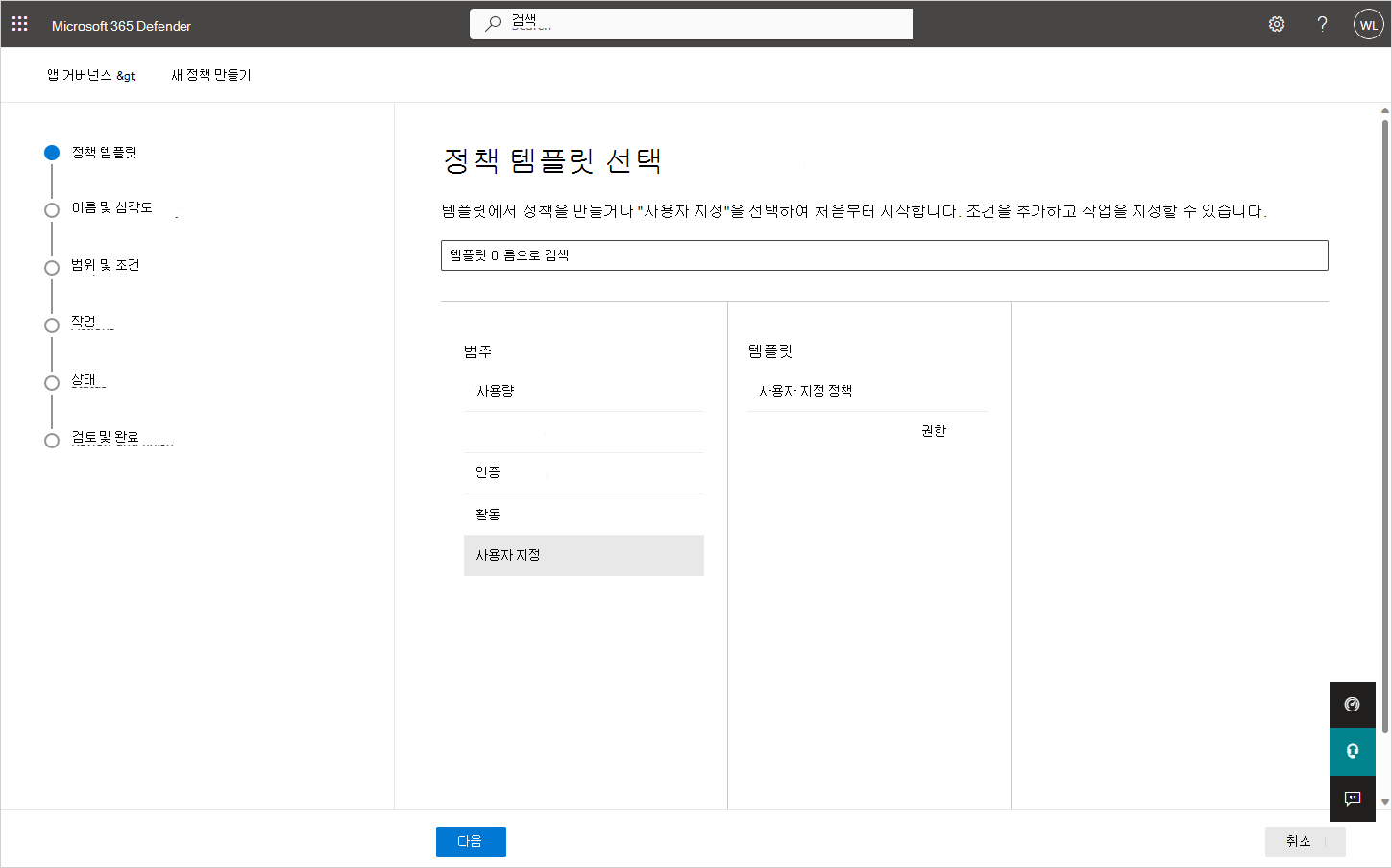Click the 취소 button
The height and width of the screenshot is (868, 1392).
[1305, 842]
